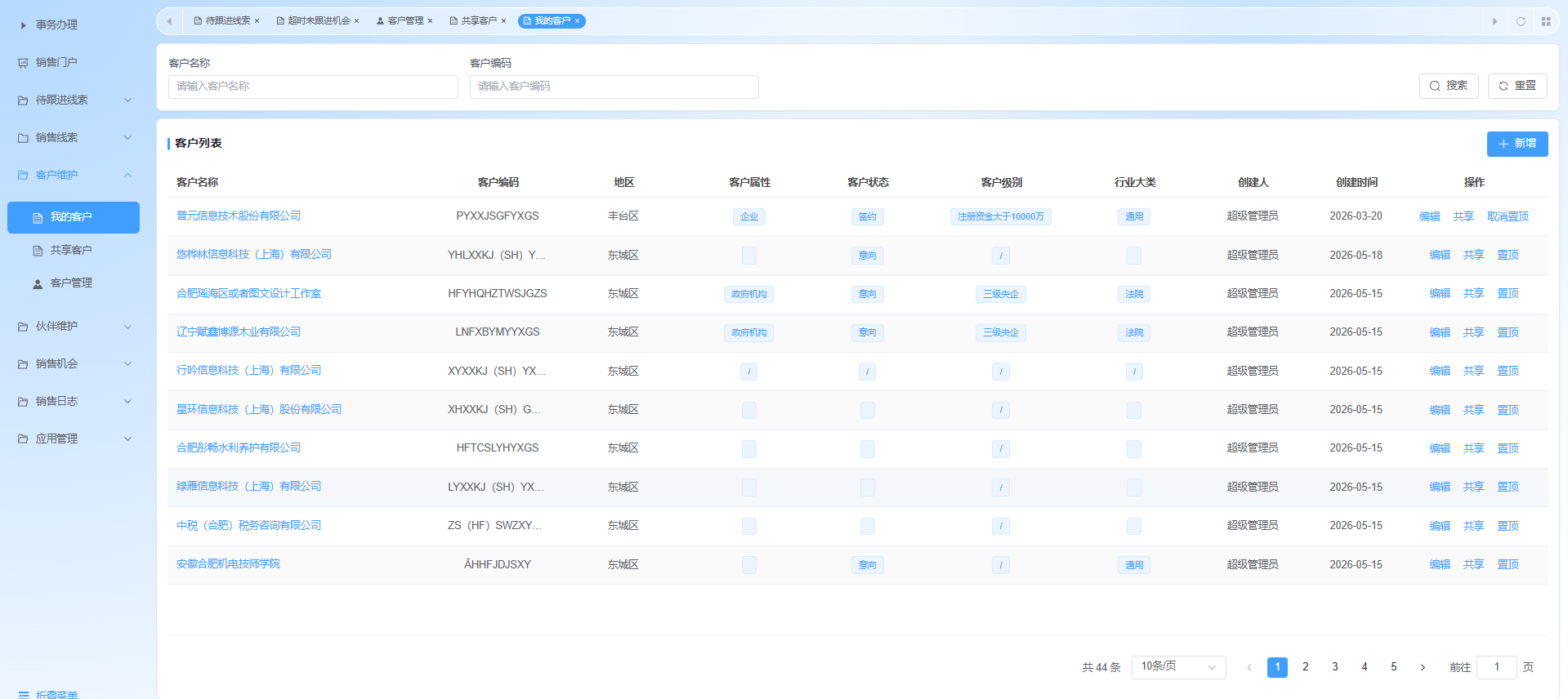The height and width of the screenshot is (699, 1568).
Task: Open customer 安徽合肥机电技师学院
Action: click(x=228, y=564)
